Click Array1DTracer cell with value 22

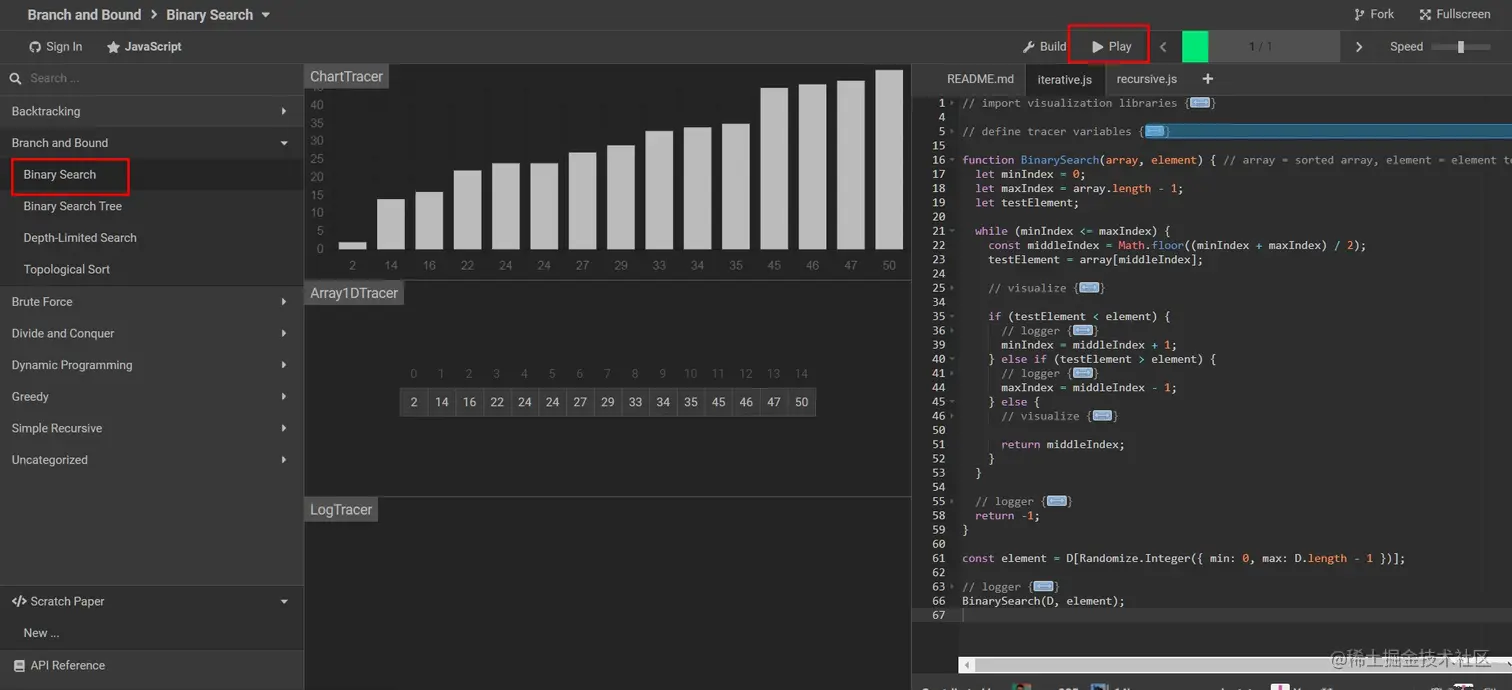497,402
